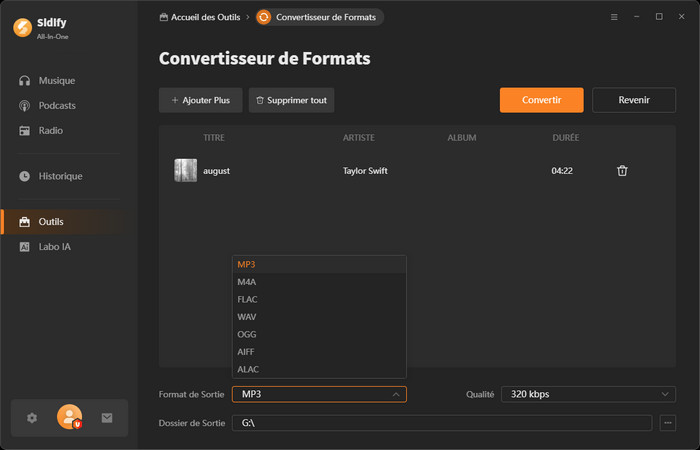Collapse the Format de Sortie dropdown
The image size is (700, 450).
tap(319, 394)
